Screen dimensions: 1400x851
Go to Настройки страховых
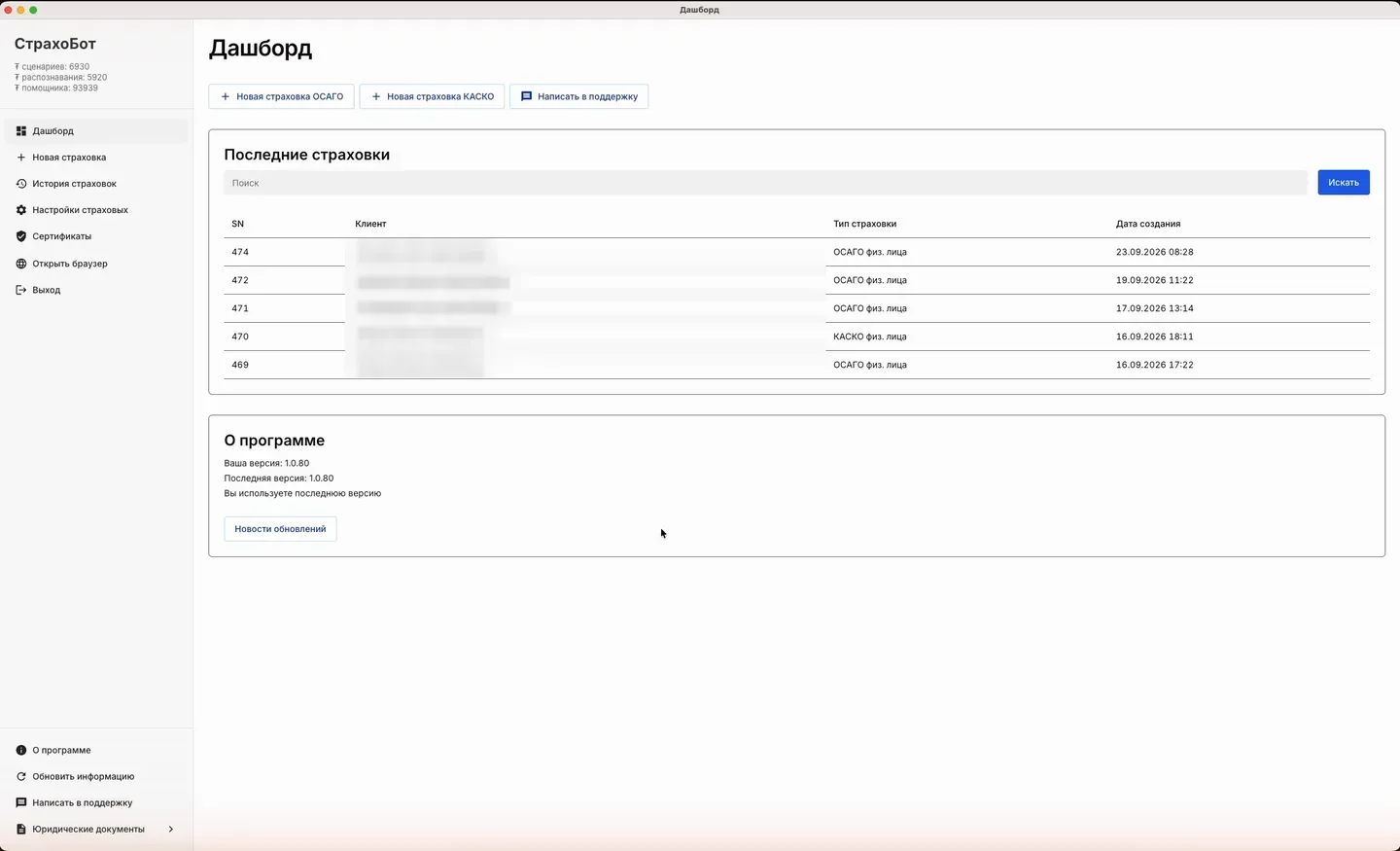point(96,210)
